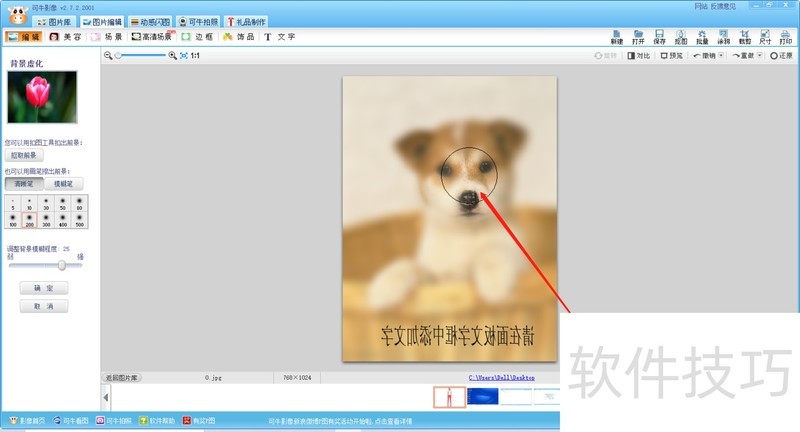Click the zoom out magnifier icon

[108, 56]
